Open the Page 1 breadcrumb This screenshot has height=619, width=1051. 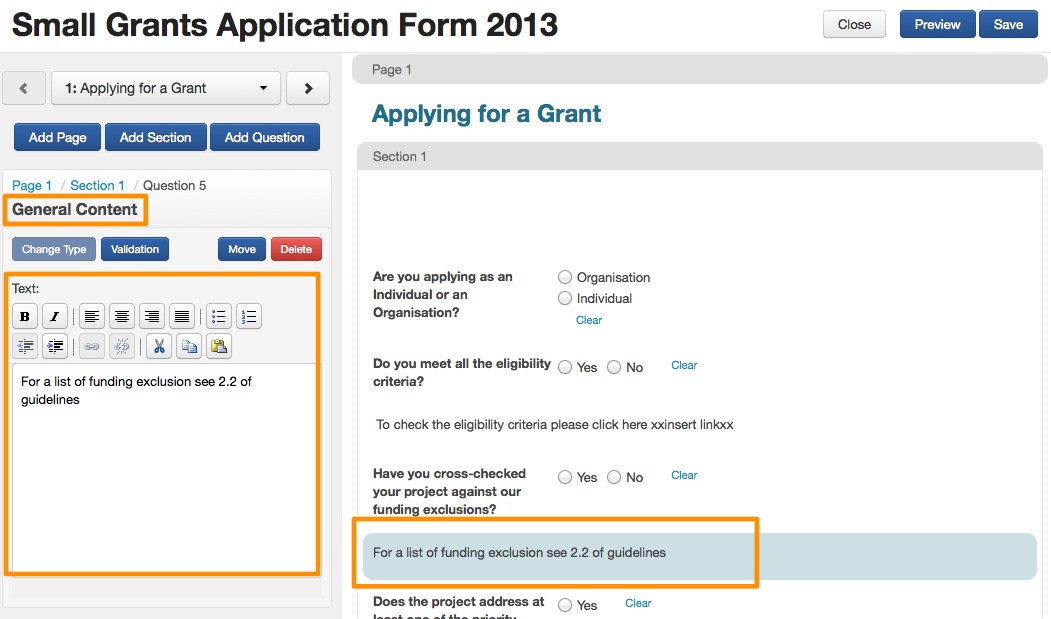[x=32, y=185]
